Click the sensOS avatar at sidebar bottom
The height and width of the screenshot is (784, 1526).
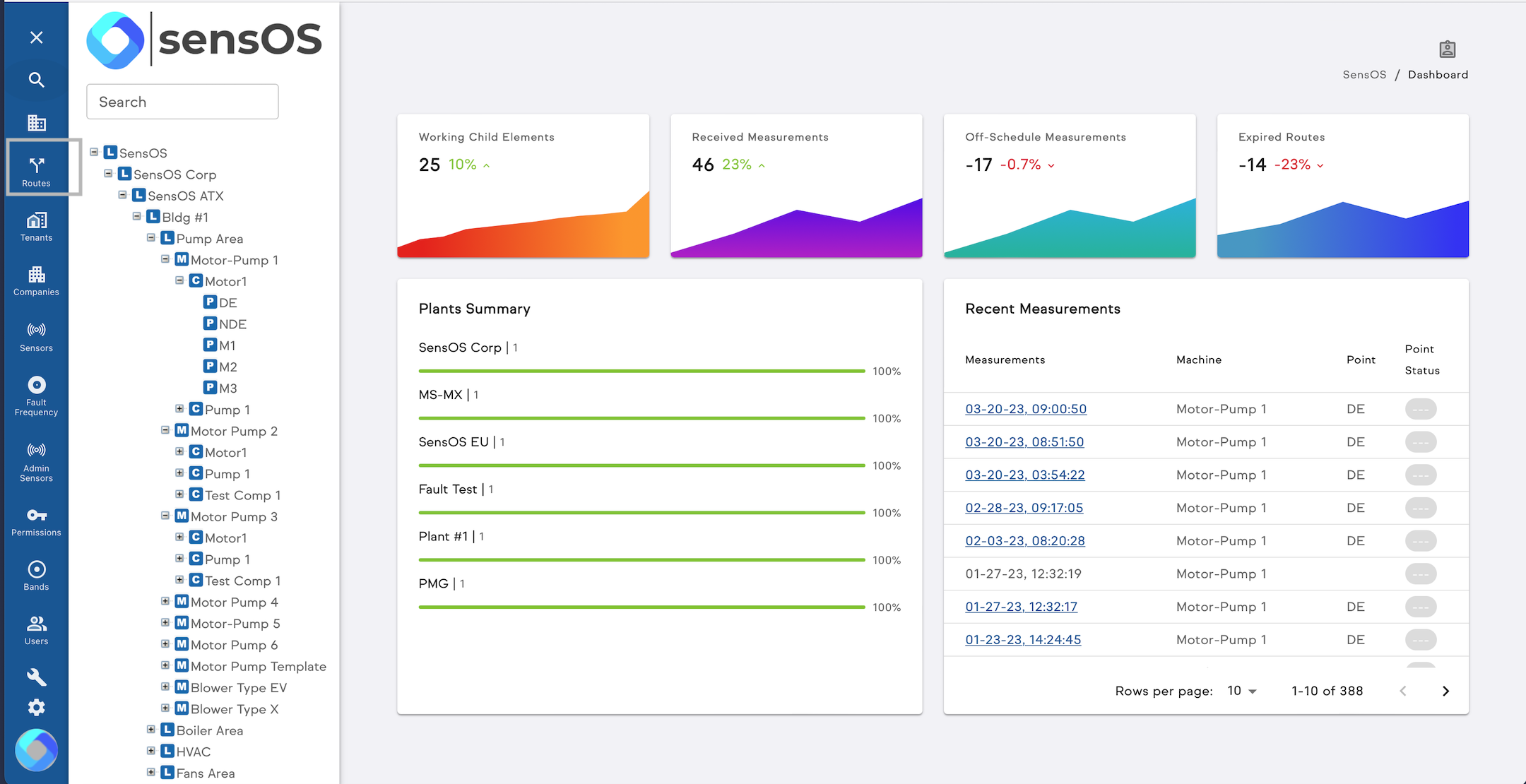point(37,750)
